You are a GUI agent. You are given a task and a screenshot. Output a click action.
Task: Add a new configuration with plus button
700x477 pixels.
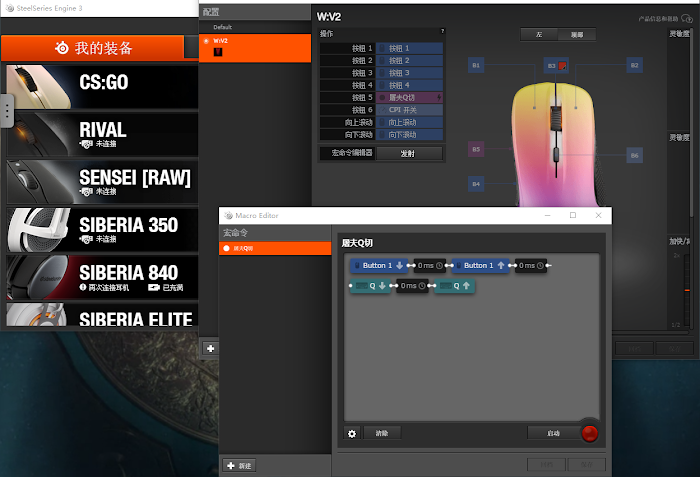[x=211, y=348]
